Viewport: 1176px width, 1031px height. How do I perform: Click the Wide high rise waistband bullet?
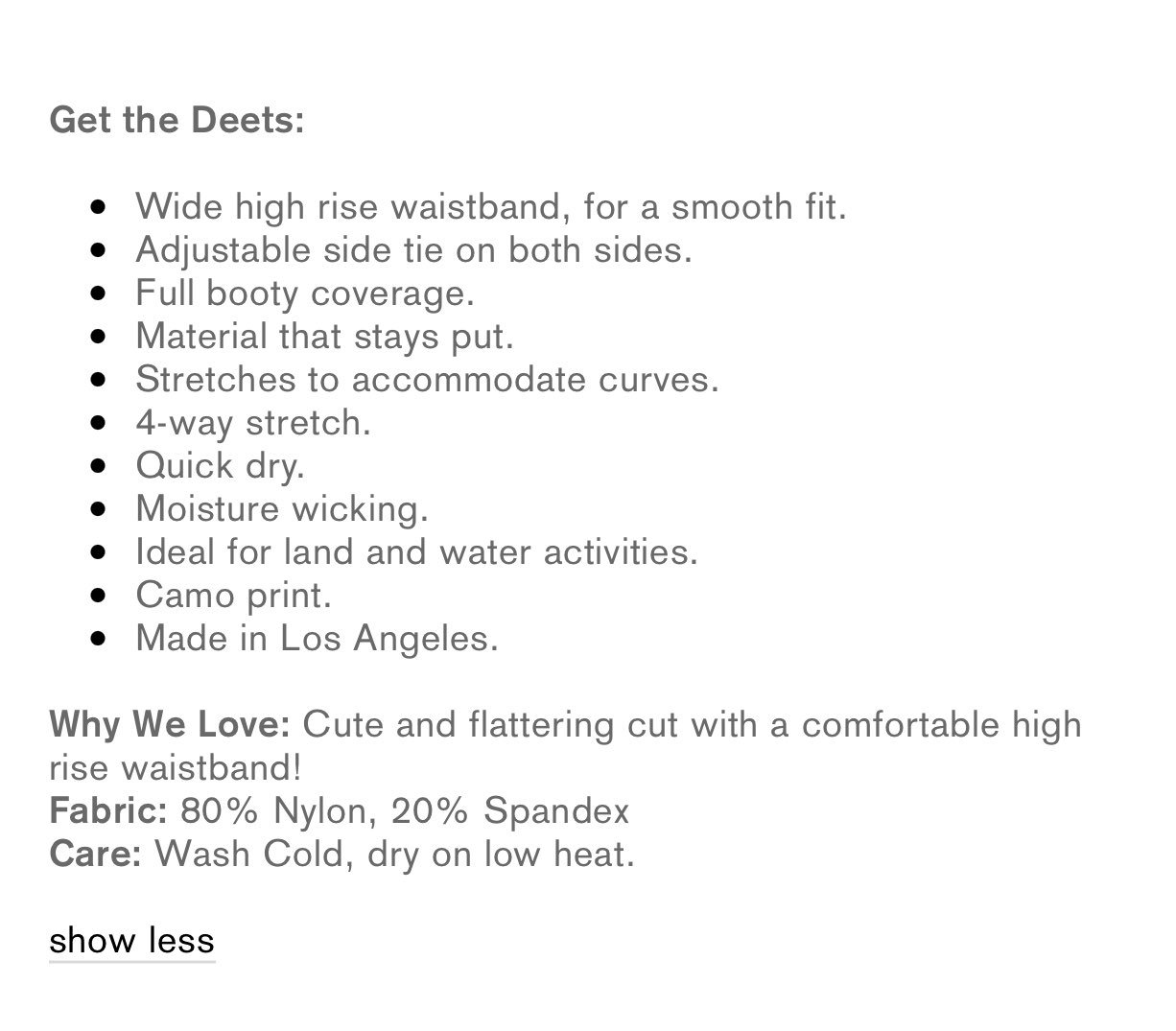(491, 206)
